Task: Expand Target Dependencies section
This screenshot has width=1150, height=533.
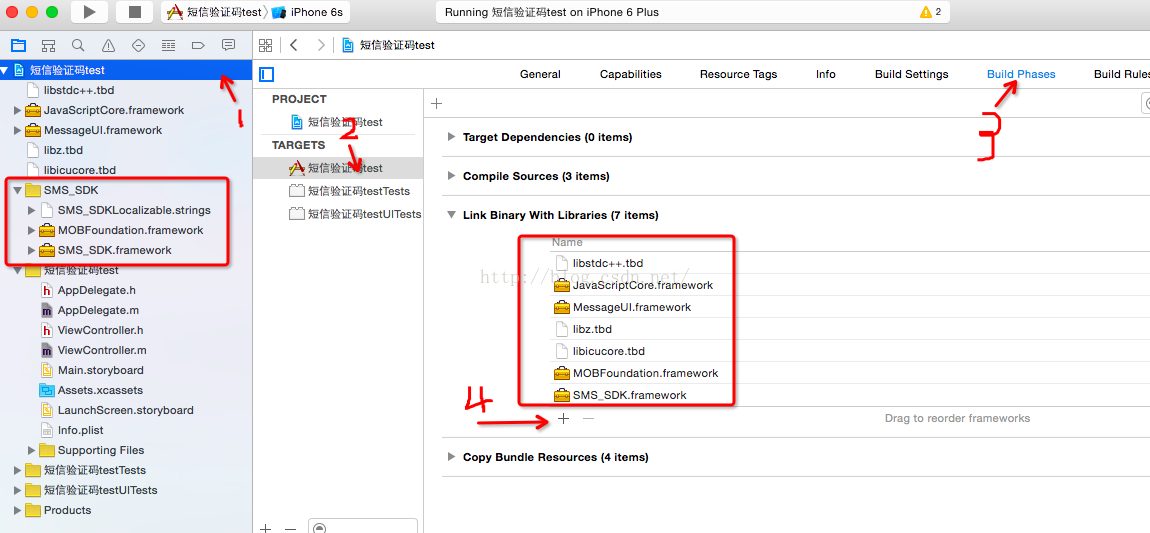Action: point(451,137)
